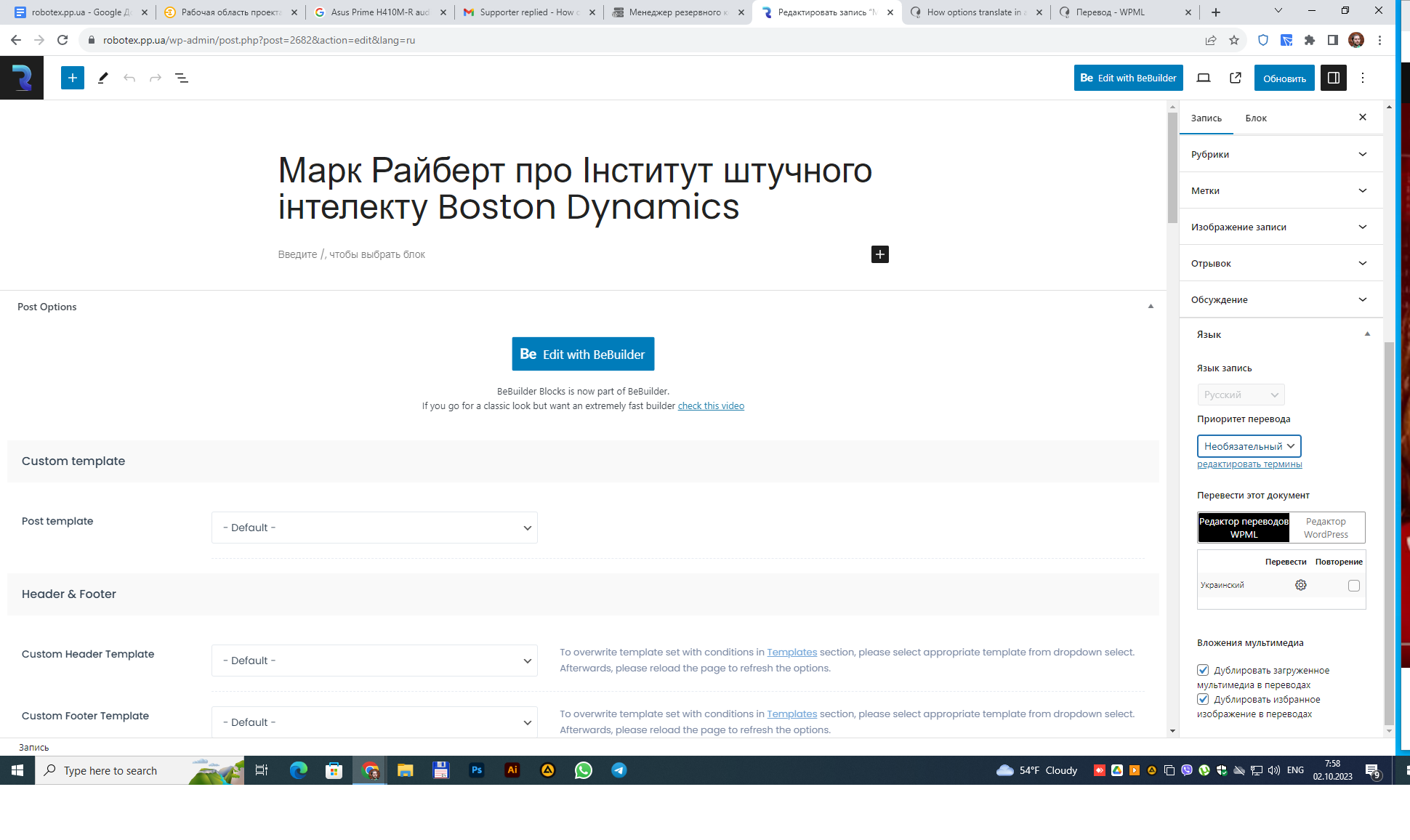Select the pencil Tools icon
The height and width of the screenshot is (840, 1410).
tap(102, 78)
